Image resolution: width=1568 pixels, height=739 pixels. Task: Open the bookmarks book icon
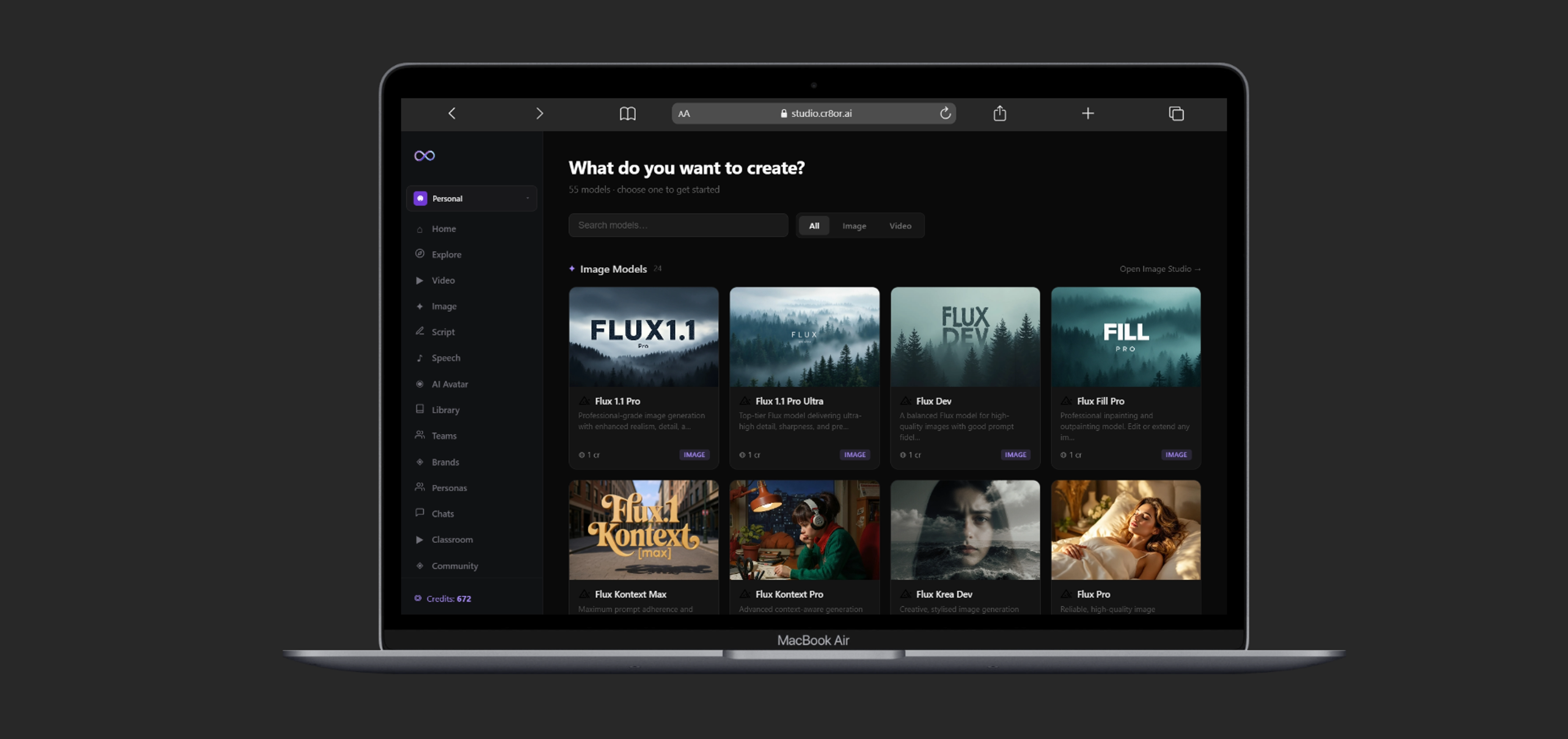click(627, 113)
